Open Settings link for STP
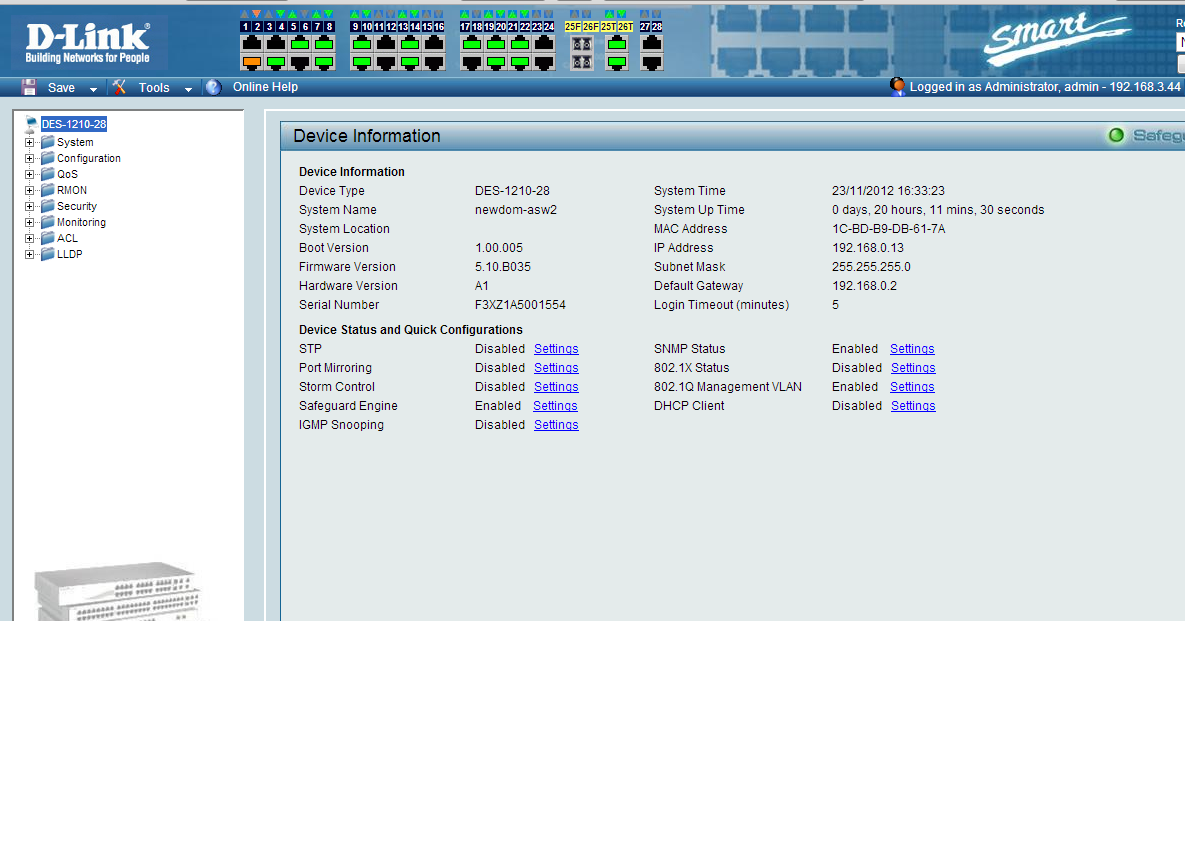 556,349
